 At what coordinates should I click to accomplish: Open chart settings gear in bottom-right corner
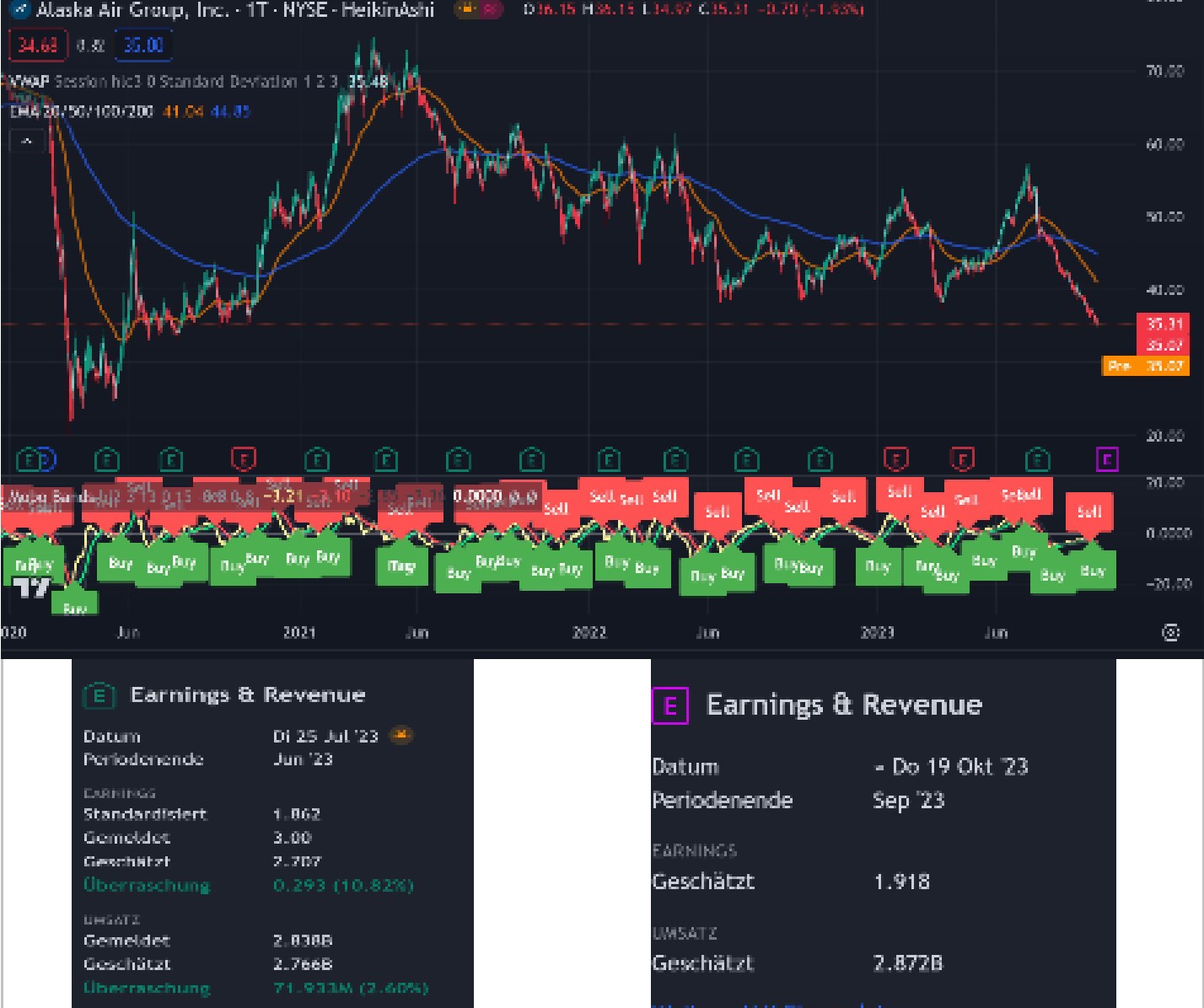(x=1170, y=632)
